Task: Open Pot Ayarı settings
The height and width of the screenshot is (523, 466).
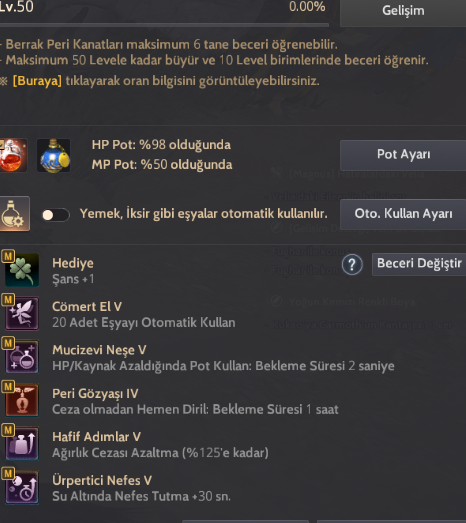Action: 403,155
